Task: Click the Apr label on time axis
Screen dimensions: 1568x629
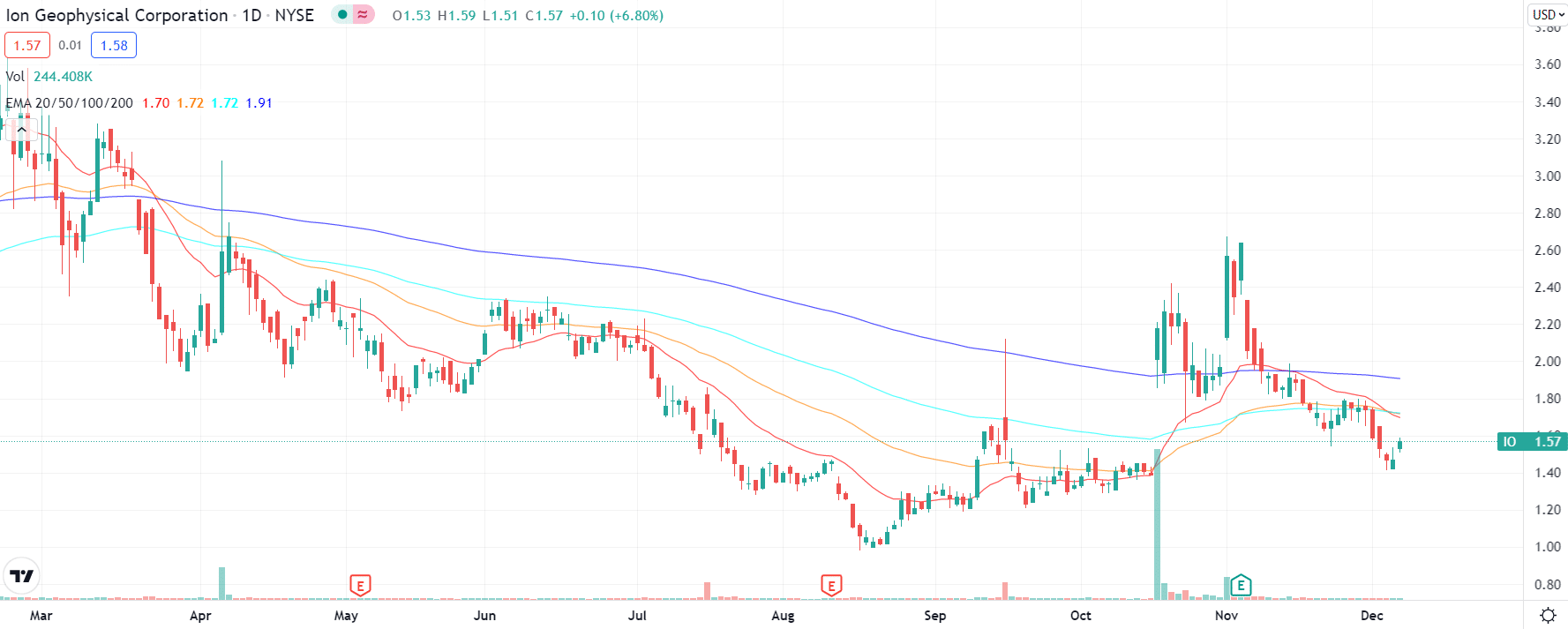Action: tap(200, 616)
